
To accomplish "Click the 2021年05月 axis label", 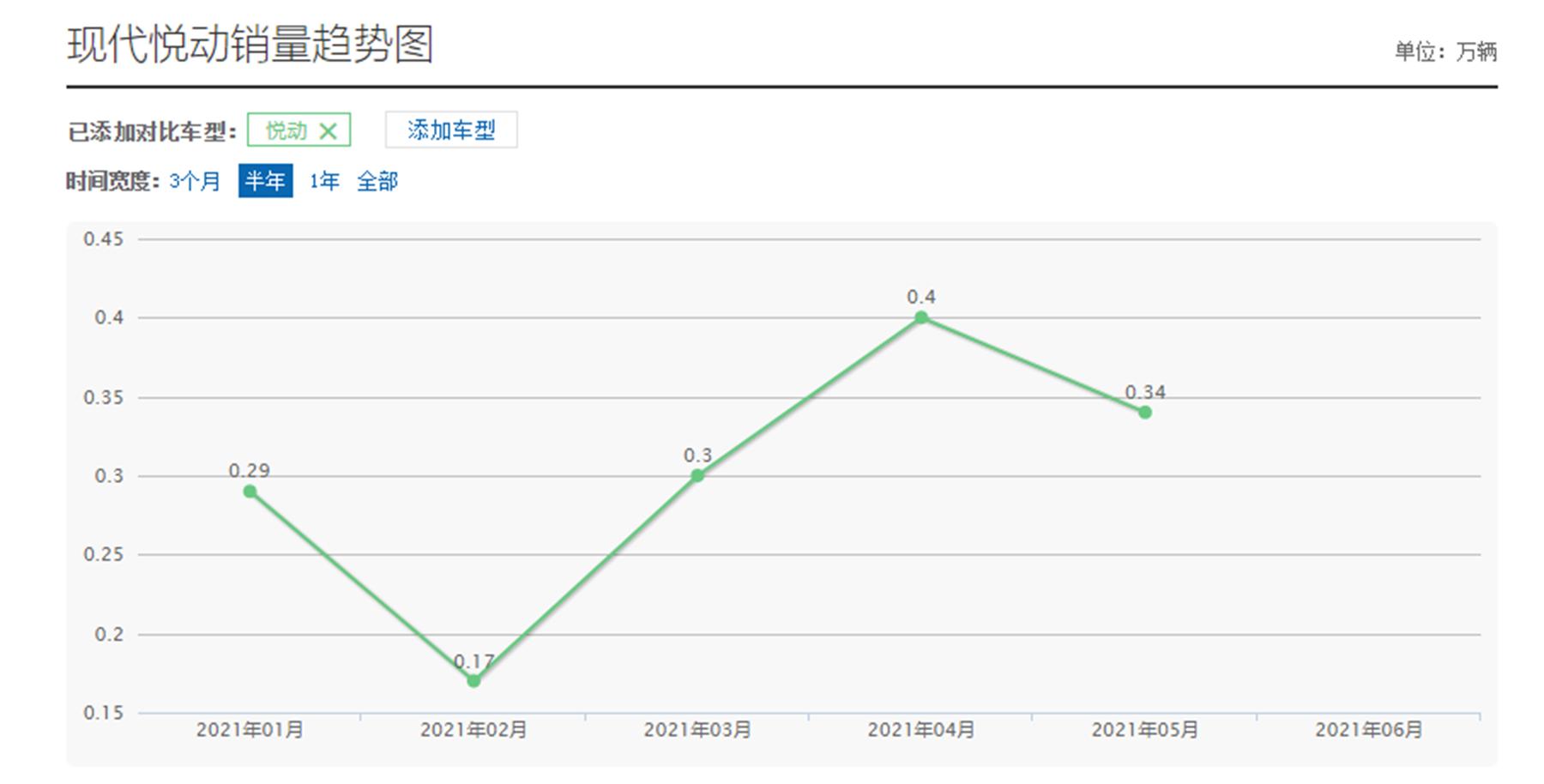I will 1145,730.
